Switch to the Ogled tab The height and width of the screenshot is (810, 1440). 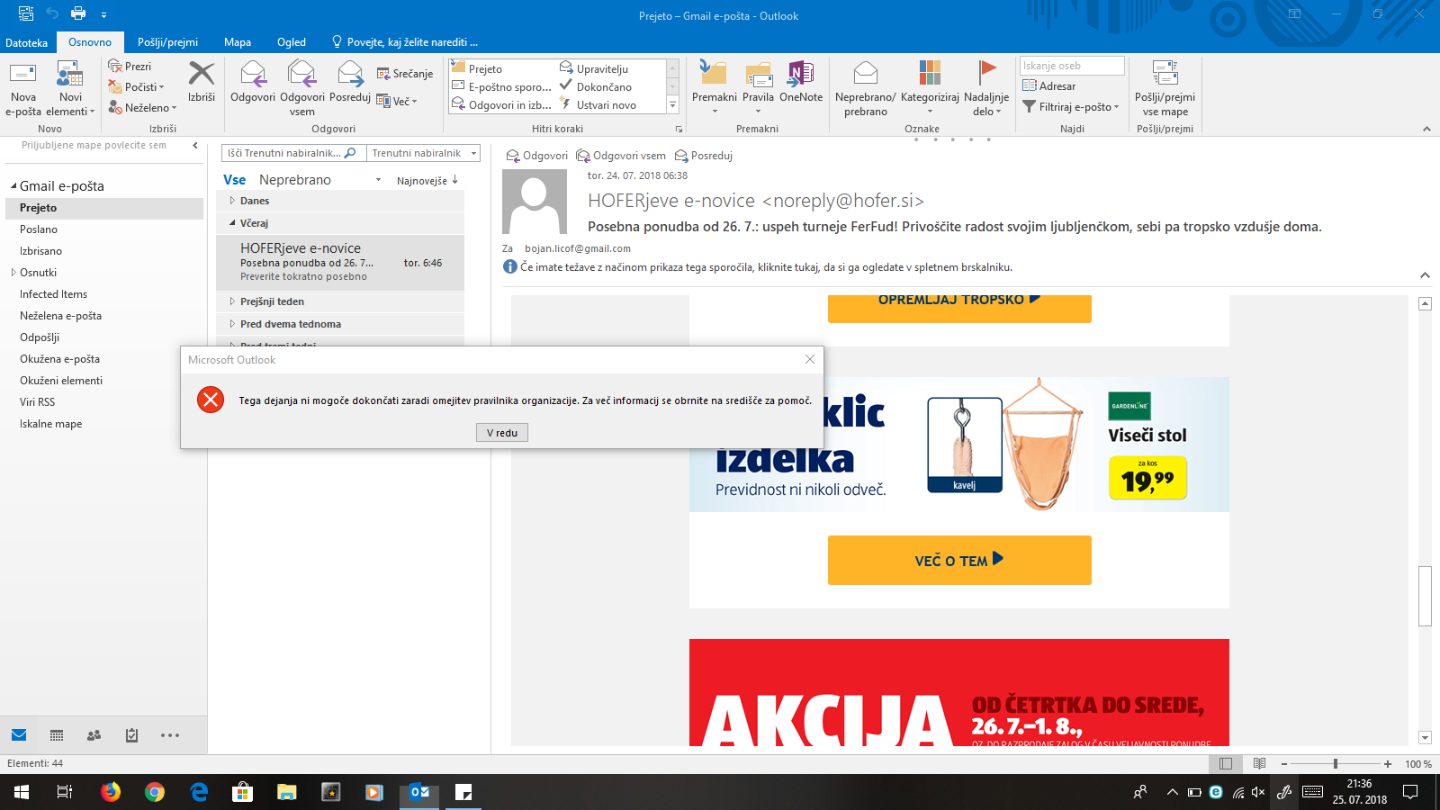click(291, 42)
